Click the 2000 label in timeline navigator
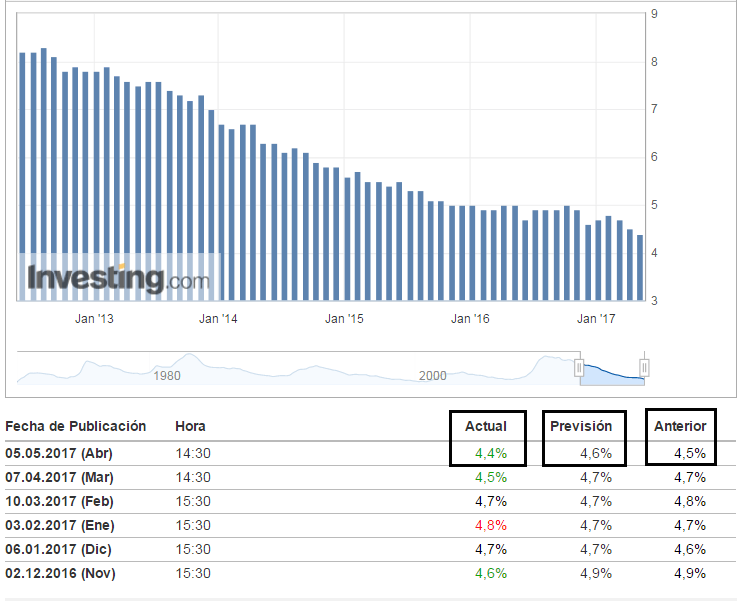 point(432,375)
